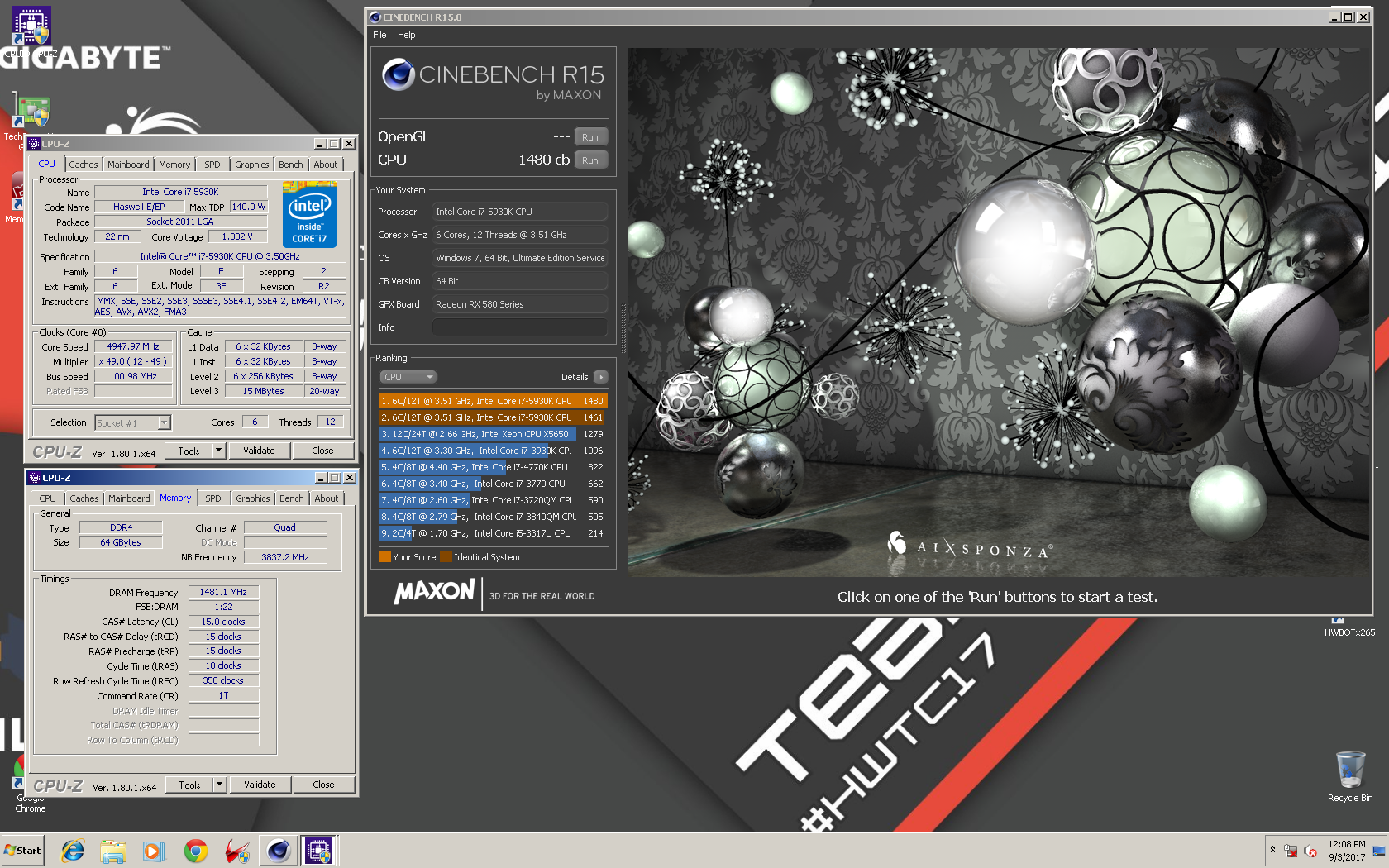
Task: Open Caches tab in top CPU-Z window
Action: (84, 165)
